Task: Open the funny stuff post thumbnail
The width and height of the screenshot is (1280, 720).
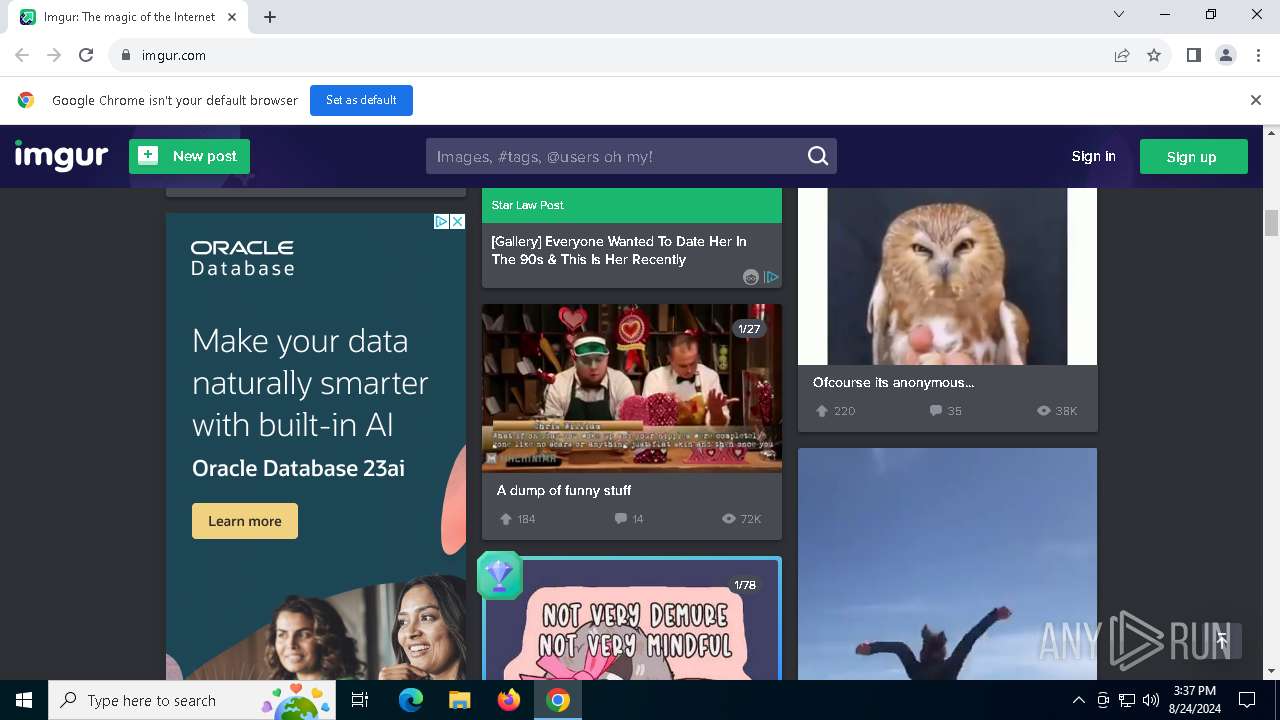Action: (x=632, y=388)
